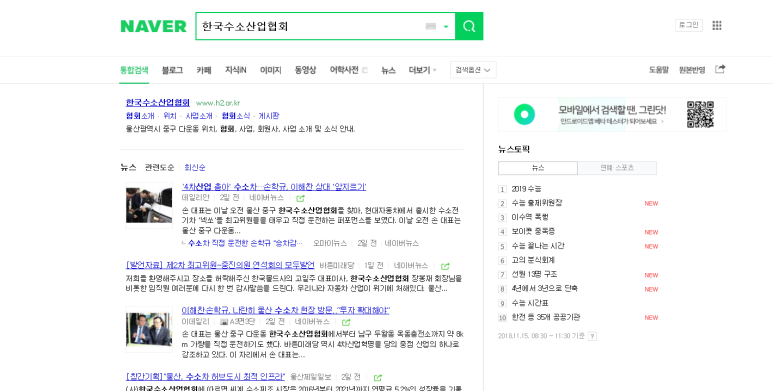Open news topic 고의 분식회계
Image resolution: width=773 pixels, height=391 pixels.
[533, 260]
